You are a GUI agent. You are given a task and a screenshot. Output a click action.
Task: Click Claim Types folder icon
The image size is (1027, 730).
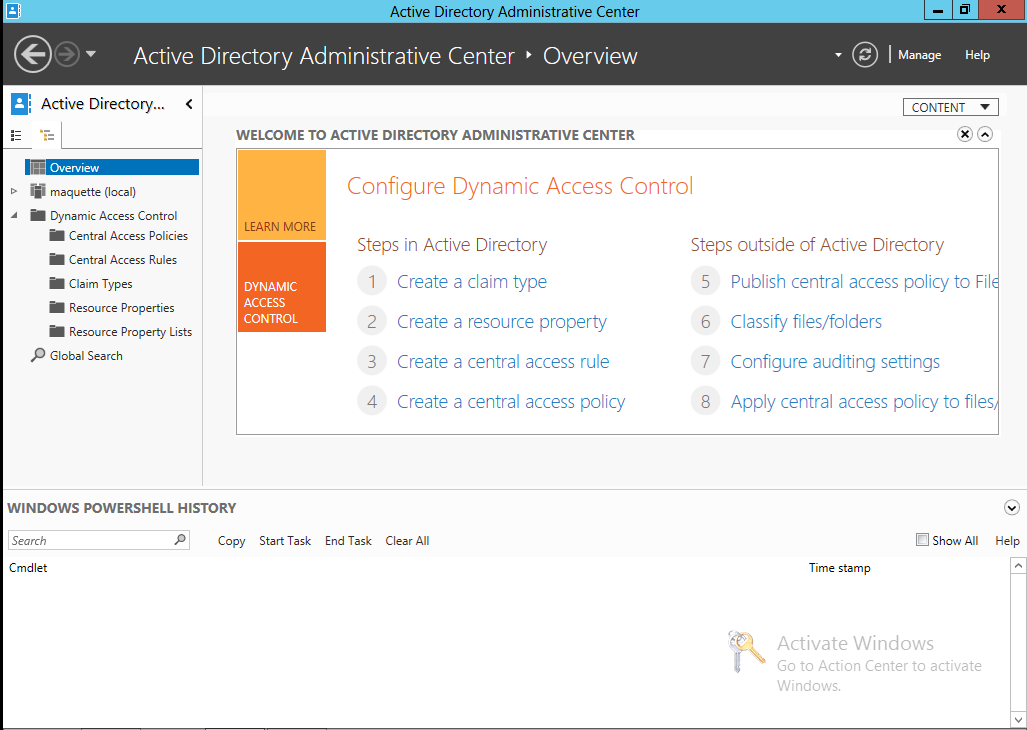click(57, 283)
